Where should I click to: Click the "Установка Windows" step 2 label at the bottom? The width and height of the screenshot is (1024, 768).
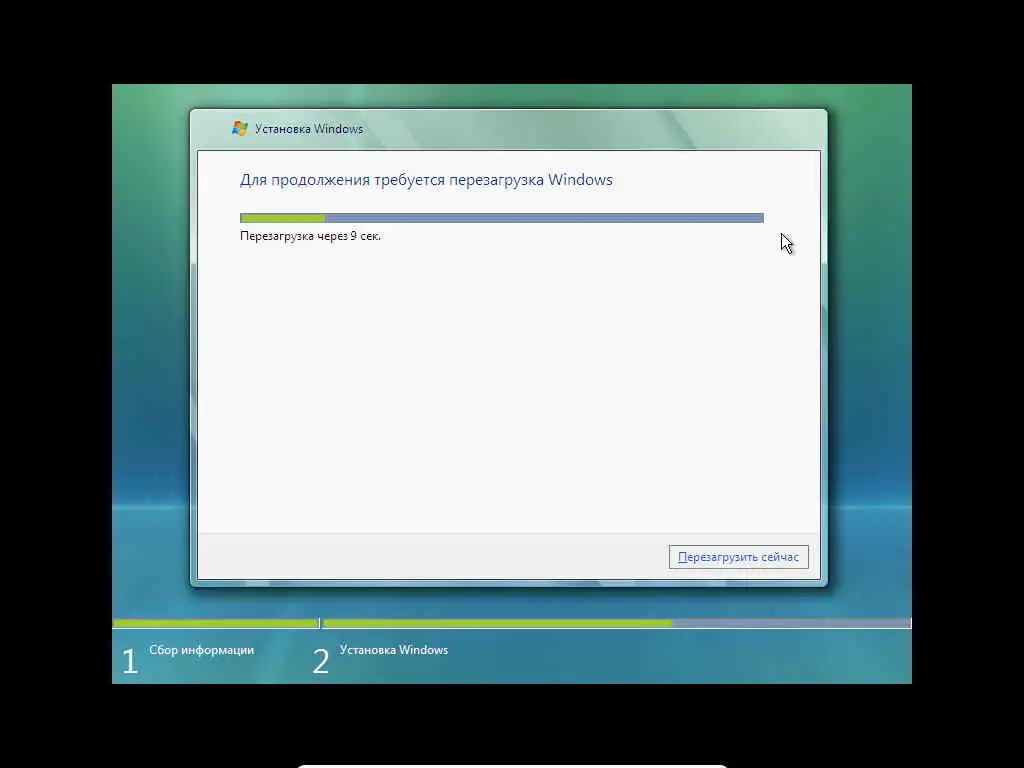[x=394, y=650]
